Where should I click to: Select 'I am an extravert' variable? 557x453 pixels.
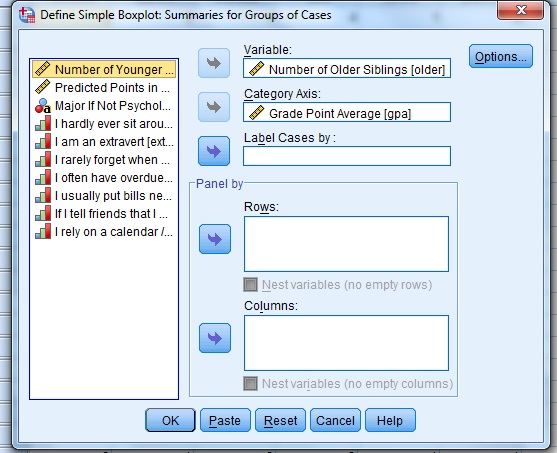pos(104,142)
